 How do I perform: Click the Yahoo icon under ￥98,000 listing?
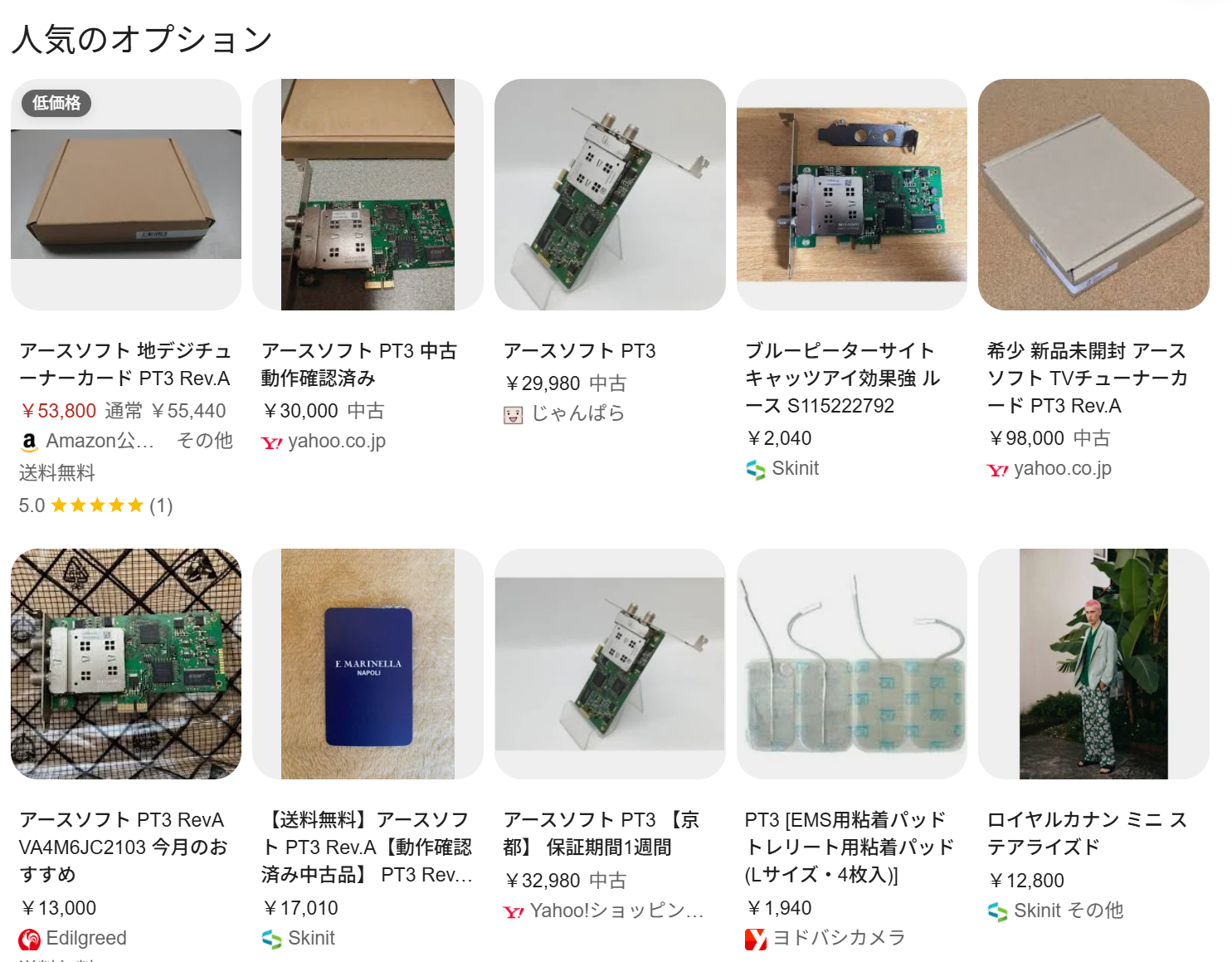coord(997,470)
